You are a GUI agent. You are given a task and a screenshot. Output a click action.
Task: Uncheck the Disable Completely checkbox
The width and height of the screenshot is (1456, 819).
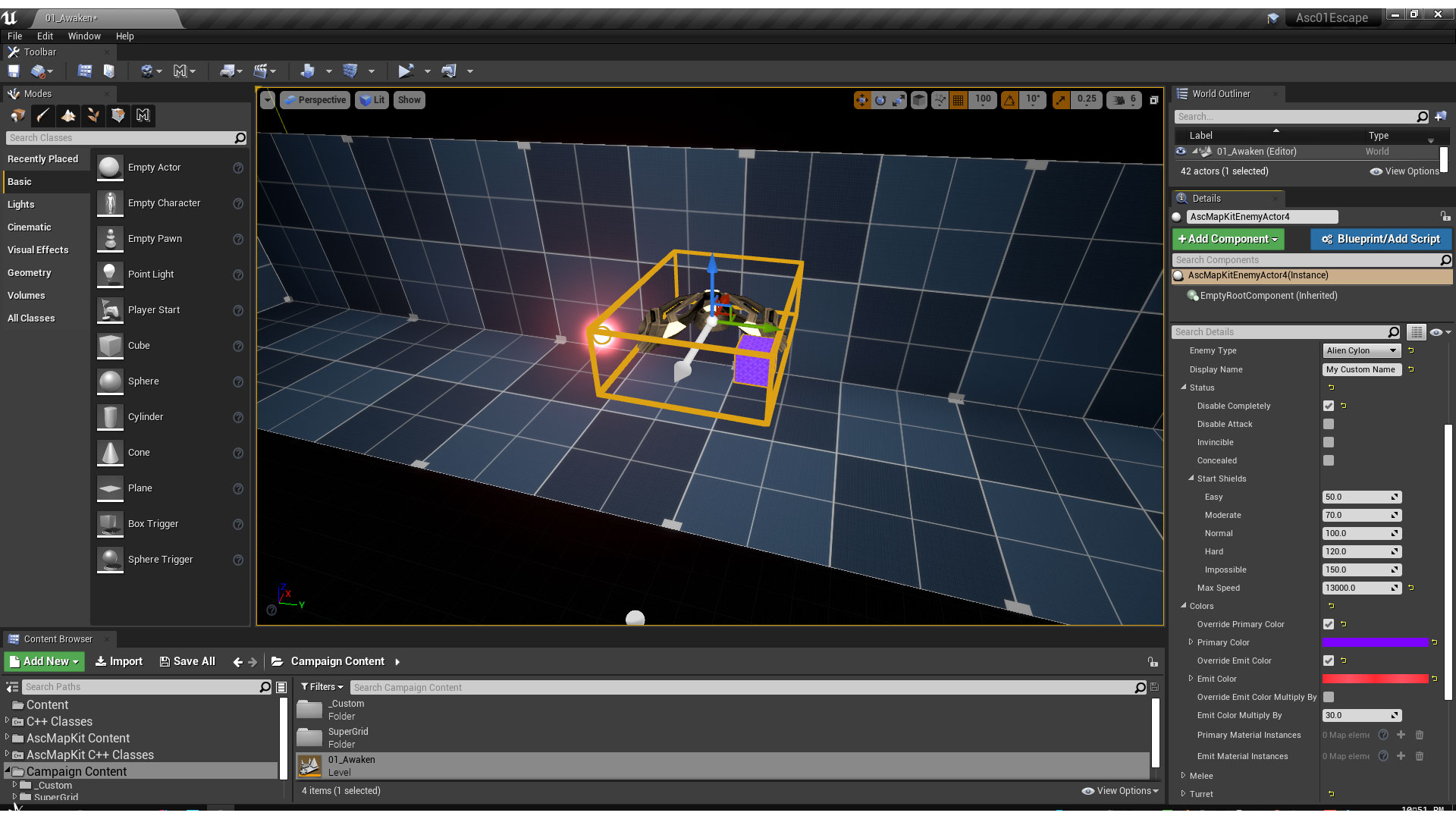tap(1329, 406)
